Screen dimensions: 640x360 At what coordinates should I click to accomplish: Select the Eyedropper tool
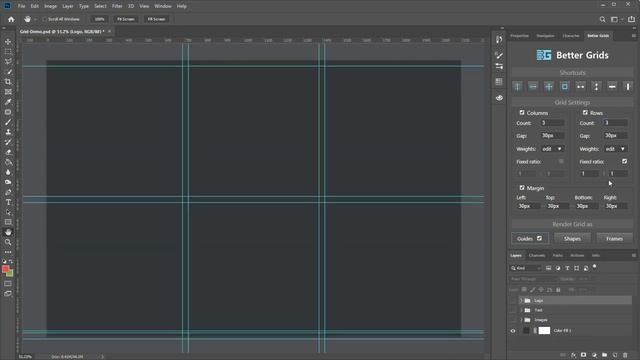pos(8,102)
